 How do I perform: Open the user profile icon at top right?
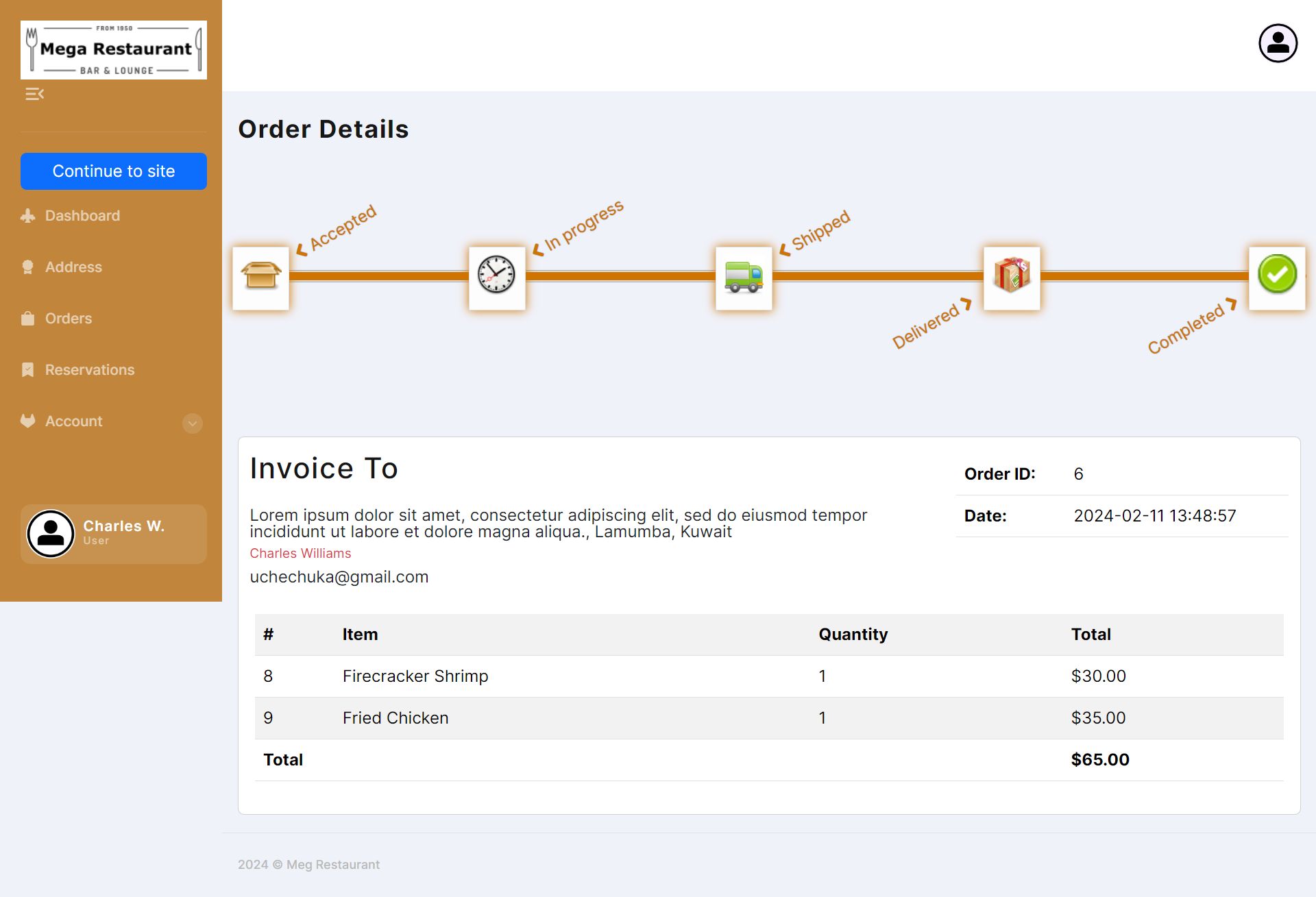(x=1278, y=43)
